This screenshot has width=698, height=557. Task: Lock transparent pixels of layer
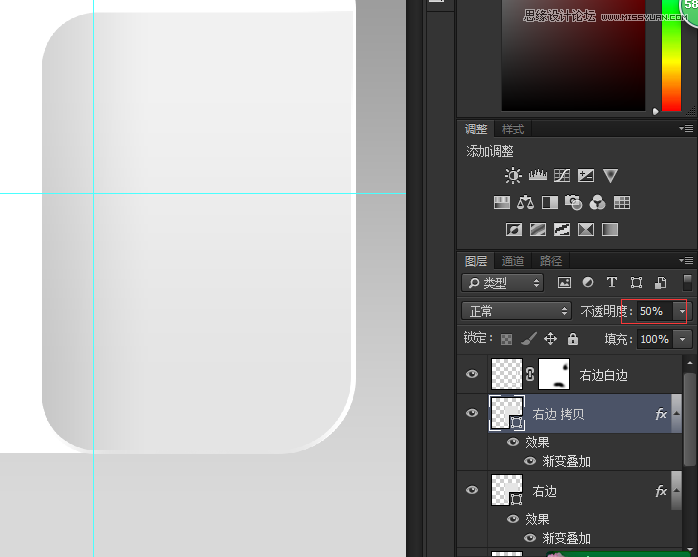click(x=506, y=339)
